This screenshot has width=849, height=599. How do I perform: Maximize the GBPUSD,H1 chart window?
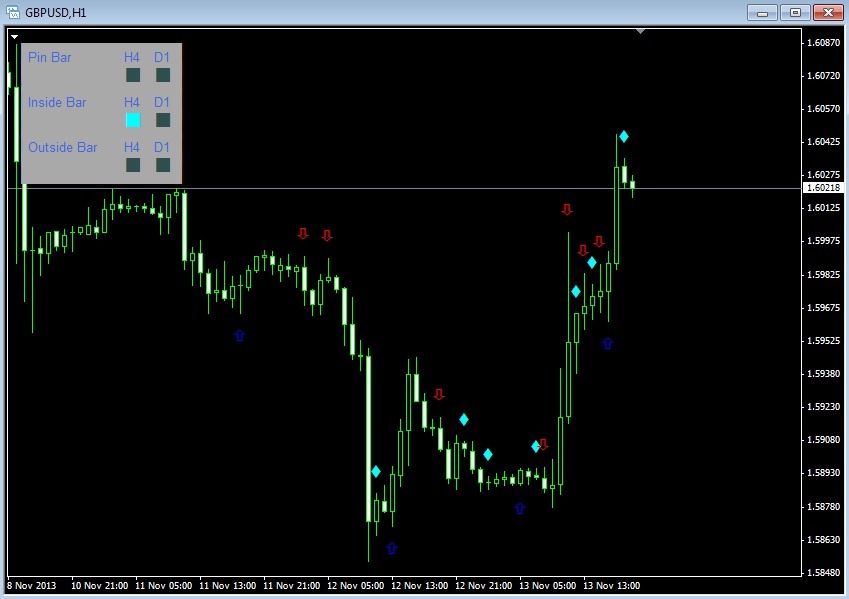(795, 12)
